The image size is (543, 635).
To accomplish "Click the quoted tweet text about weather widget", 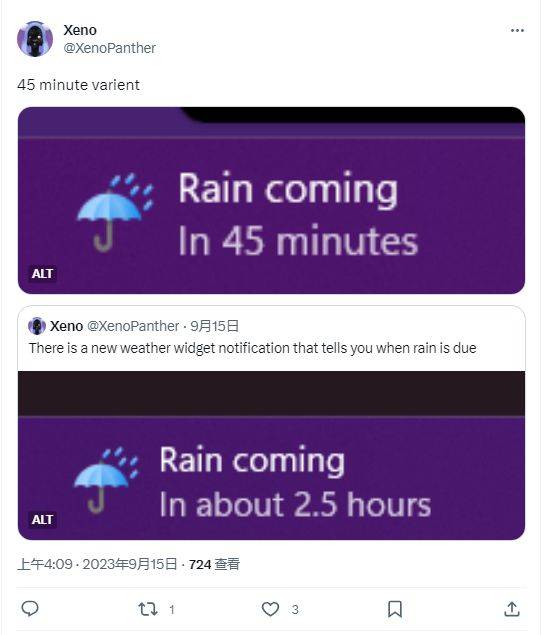I will 253,348.
